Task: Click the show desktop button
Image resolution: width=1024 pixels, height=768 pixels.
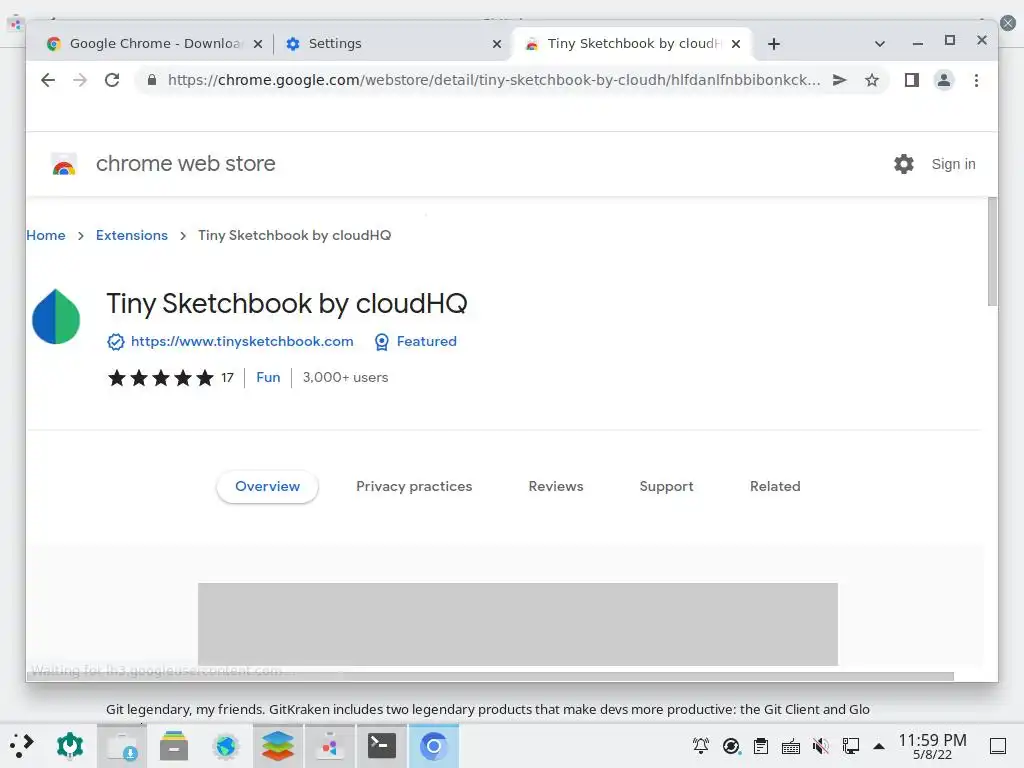Action: tap(998, 746)
